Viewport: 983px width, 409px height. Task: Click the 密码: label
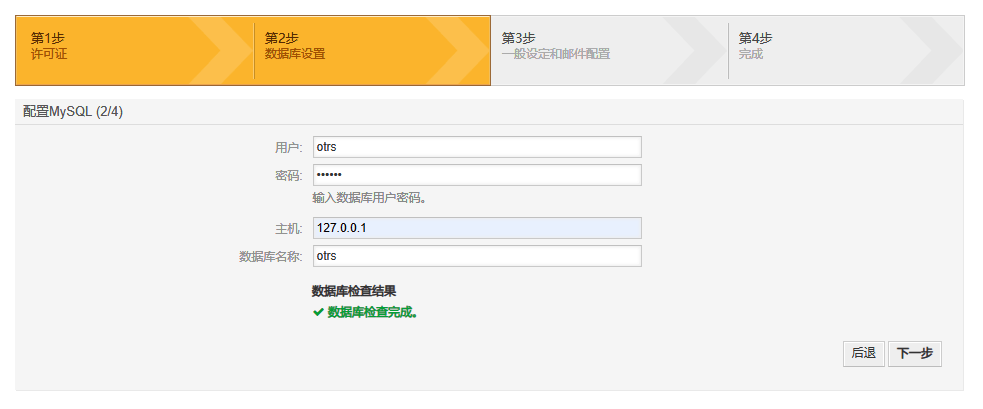tap(288, 176)
